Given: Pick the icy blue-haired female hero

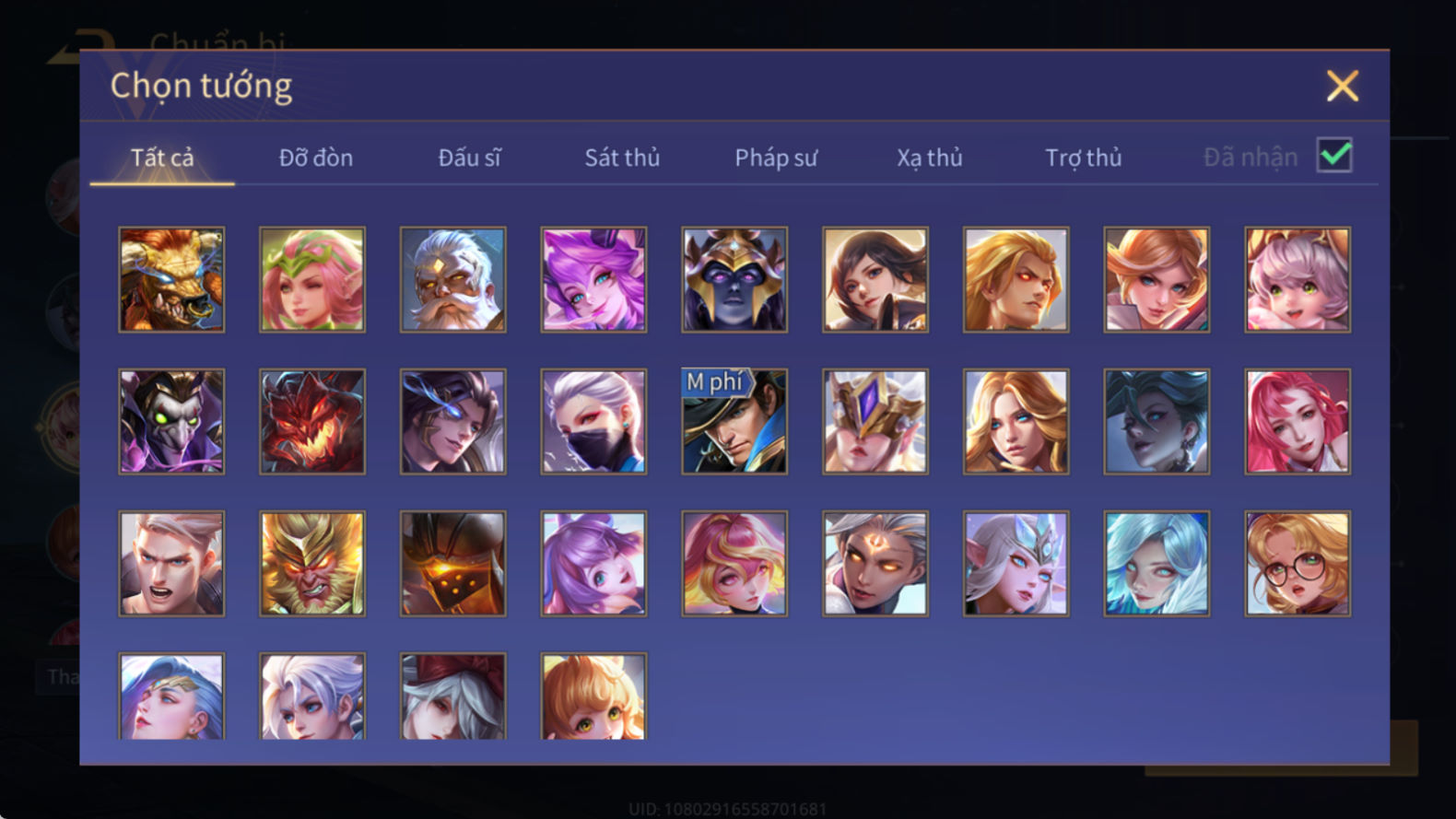Looking at the screenshot, I should (x=1157, y=563).
